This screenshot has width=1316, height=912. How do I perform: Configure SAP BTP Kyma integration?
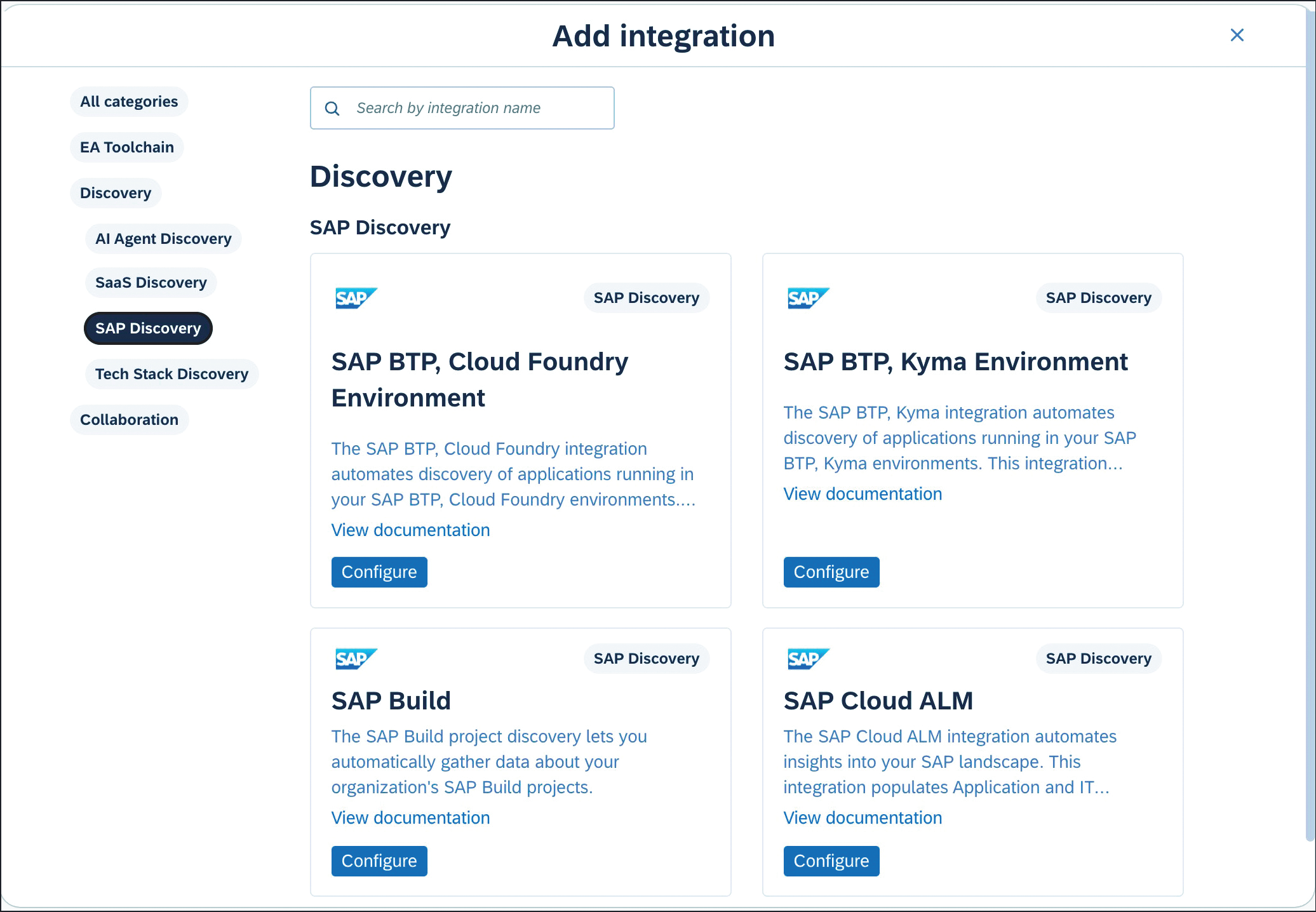[x=831, y=572]
